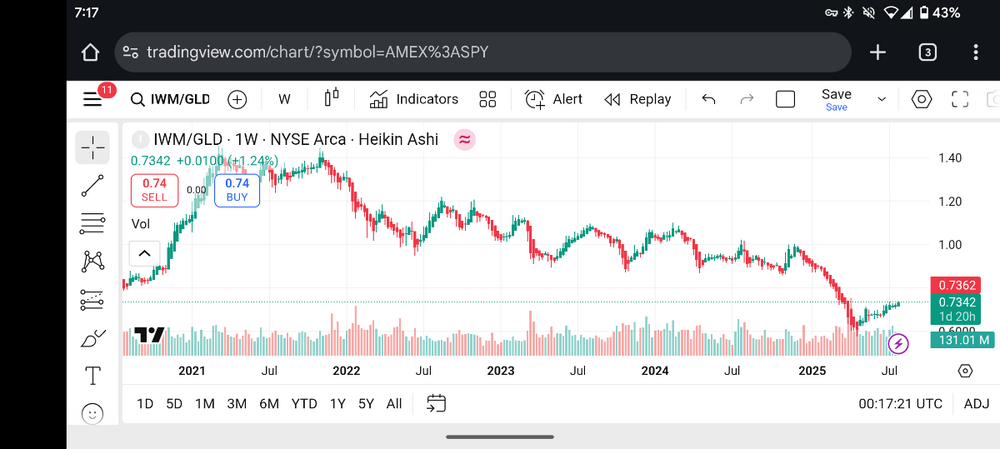The height and width of the screenshot is (449, 1000).
Task: Set the range to YTD
Action: 304,404
